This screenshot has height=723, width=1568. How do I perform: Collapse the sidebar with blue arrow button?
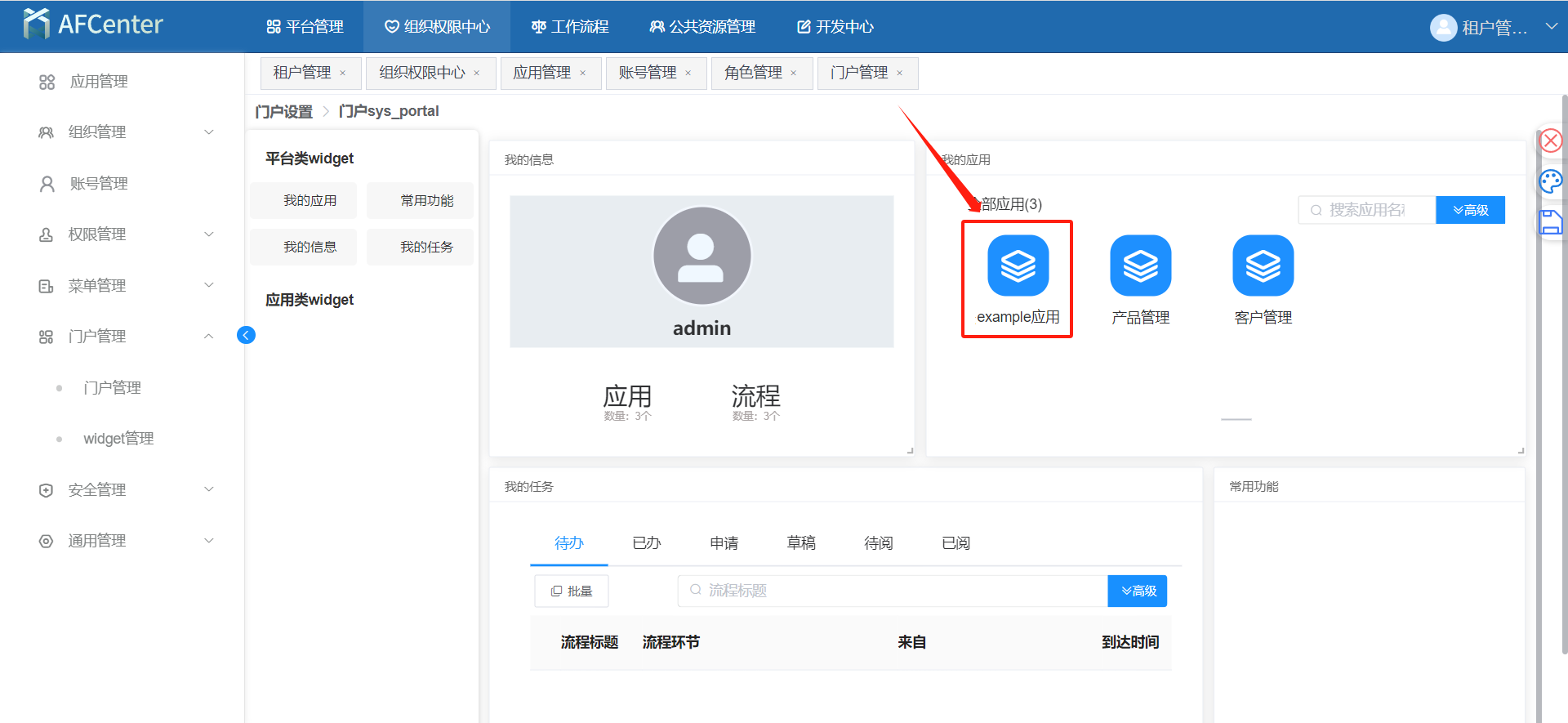click(246, 335)
